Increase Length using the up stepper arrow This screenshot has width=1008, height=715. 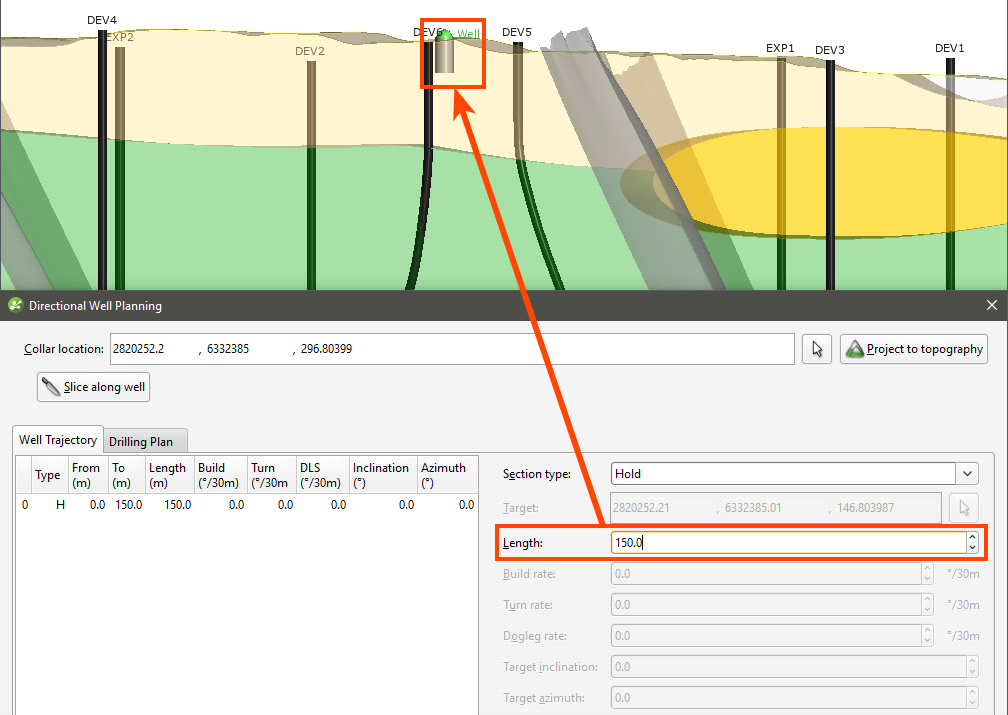972,538
